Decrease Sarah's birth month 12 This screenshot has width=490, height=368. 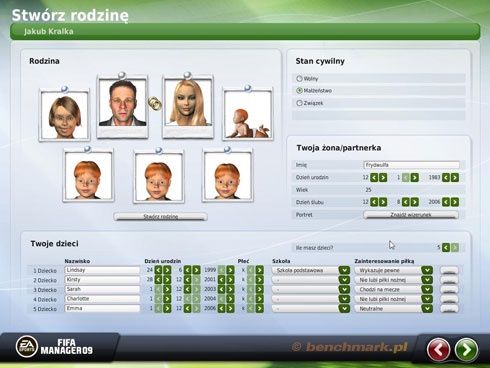pos(187,289)
